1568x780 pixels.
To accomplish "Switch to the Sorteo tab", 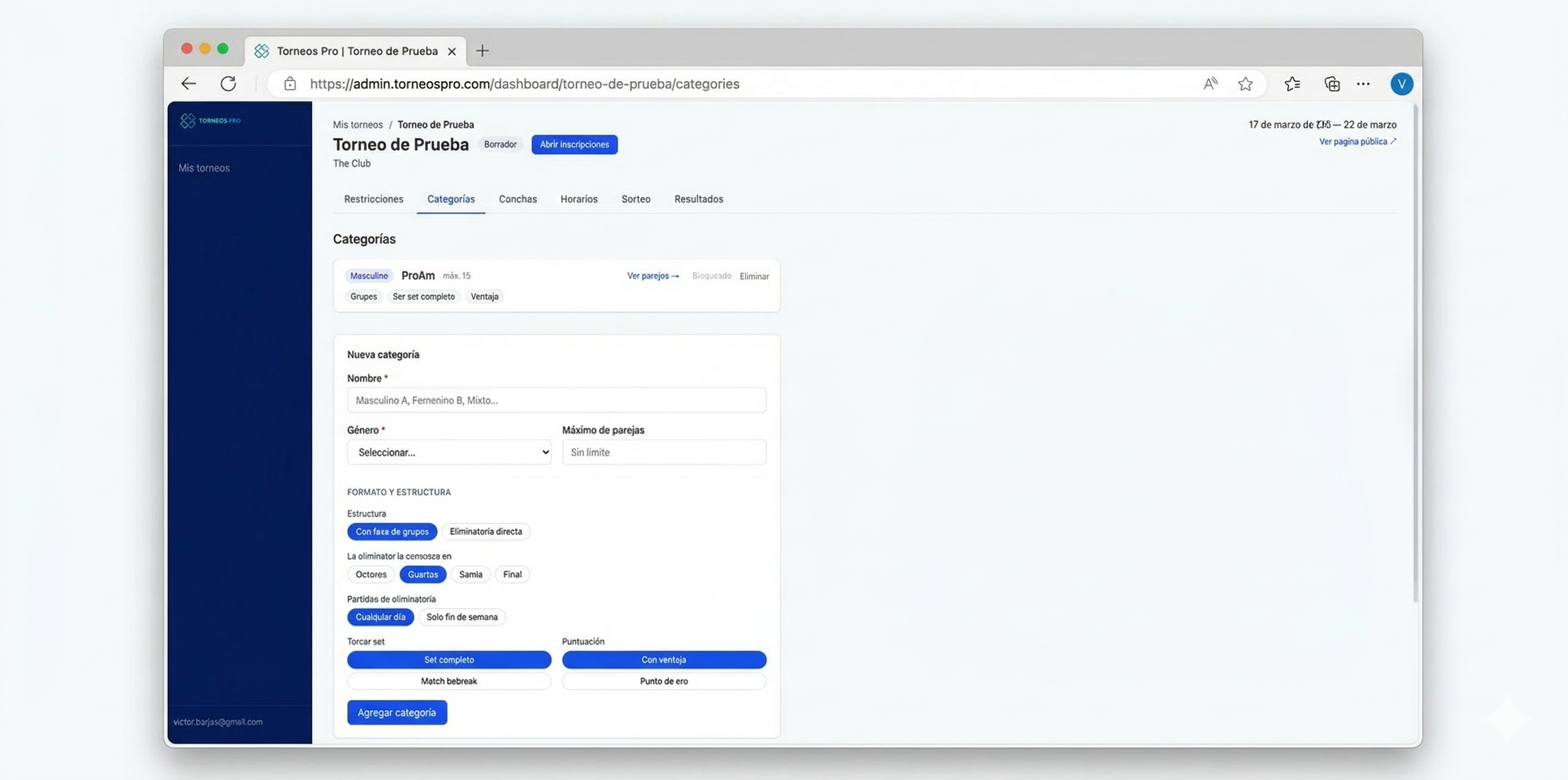I will click(x=636, y=199).
